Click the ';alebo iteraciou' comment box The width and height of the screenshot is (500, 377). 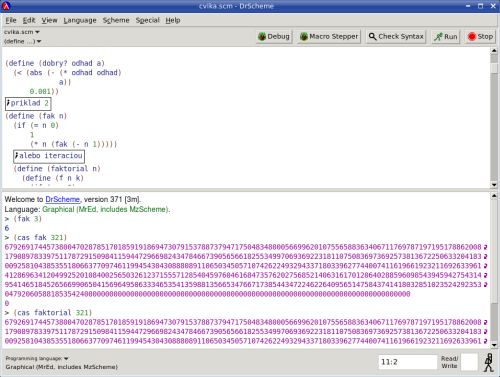[49, 156]
